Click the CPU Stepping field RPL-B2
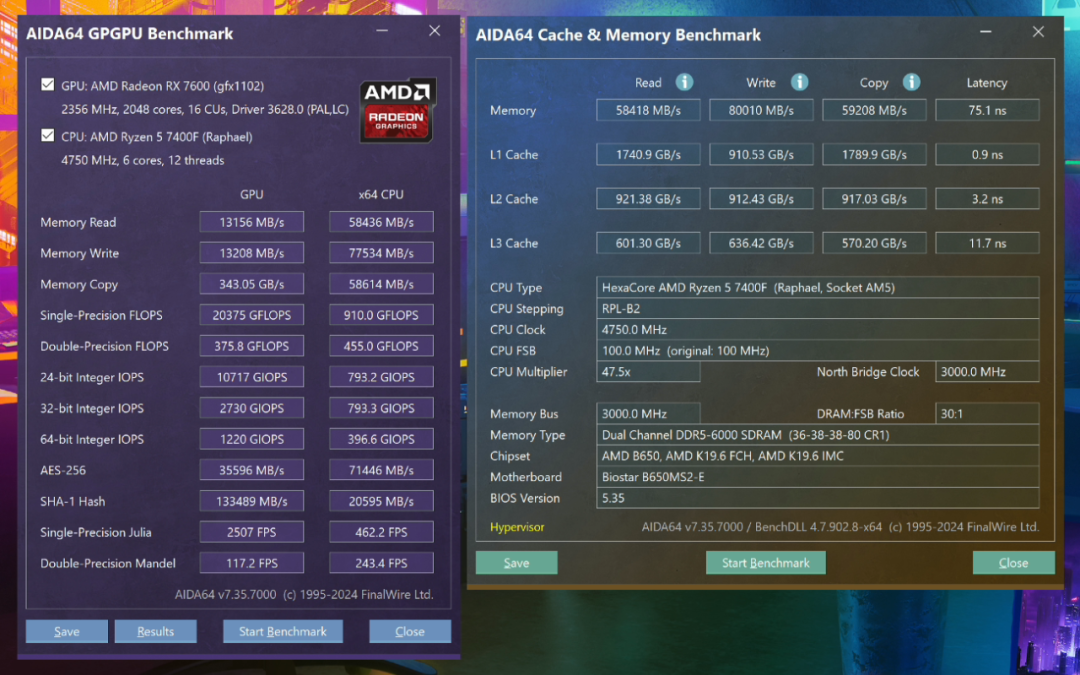This screenshot has width=1080, height=675. coord(818,309)
